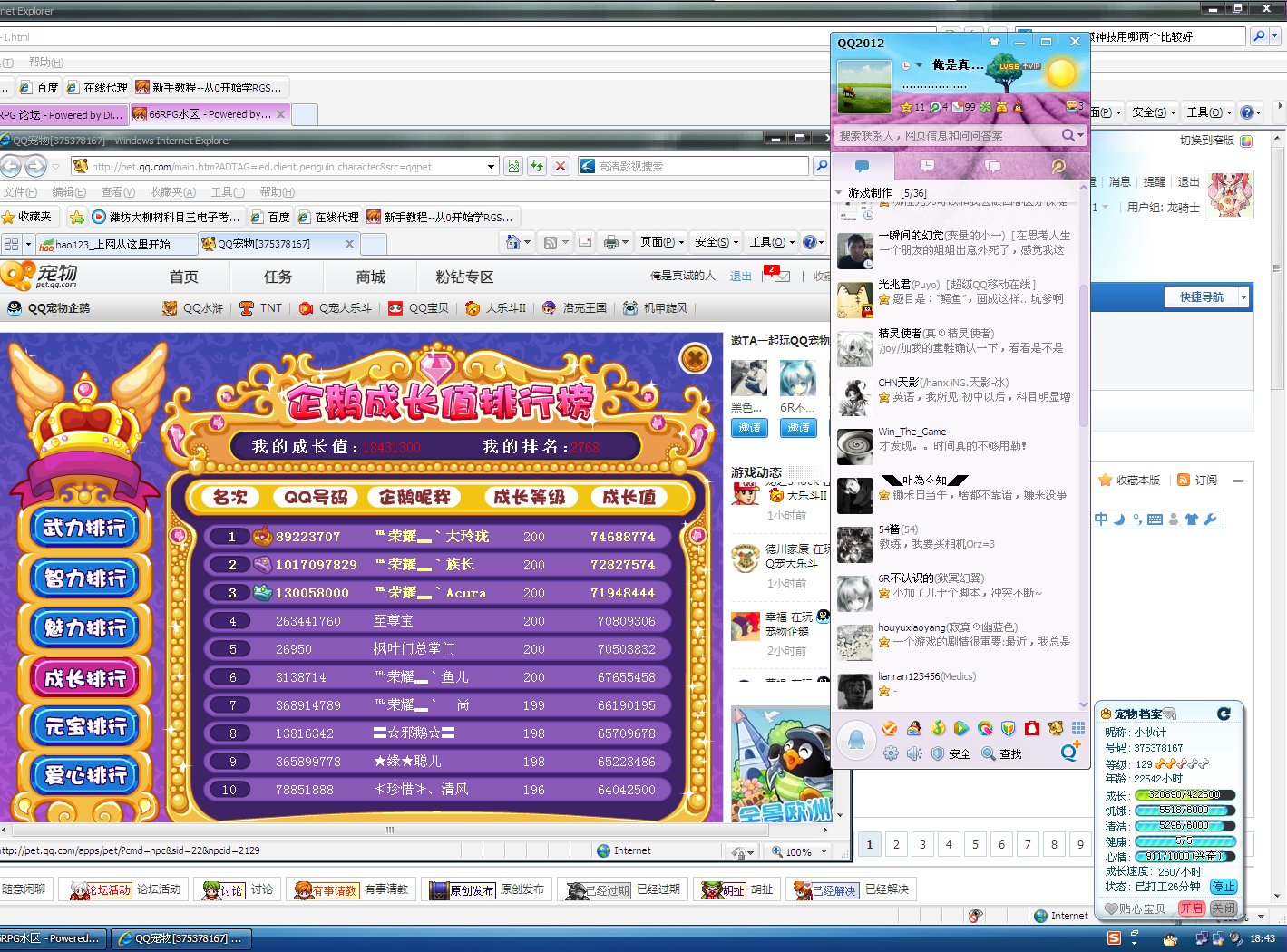Open QQ system settings gear icon
Image resolution: width=1287 pixels, height=952 pixels.
pyautogui.click(x=891, y=753)
